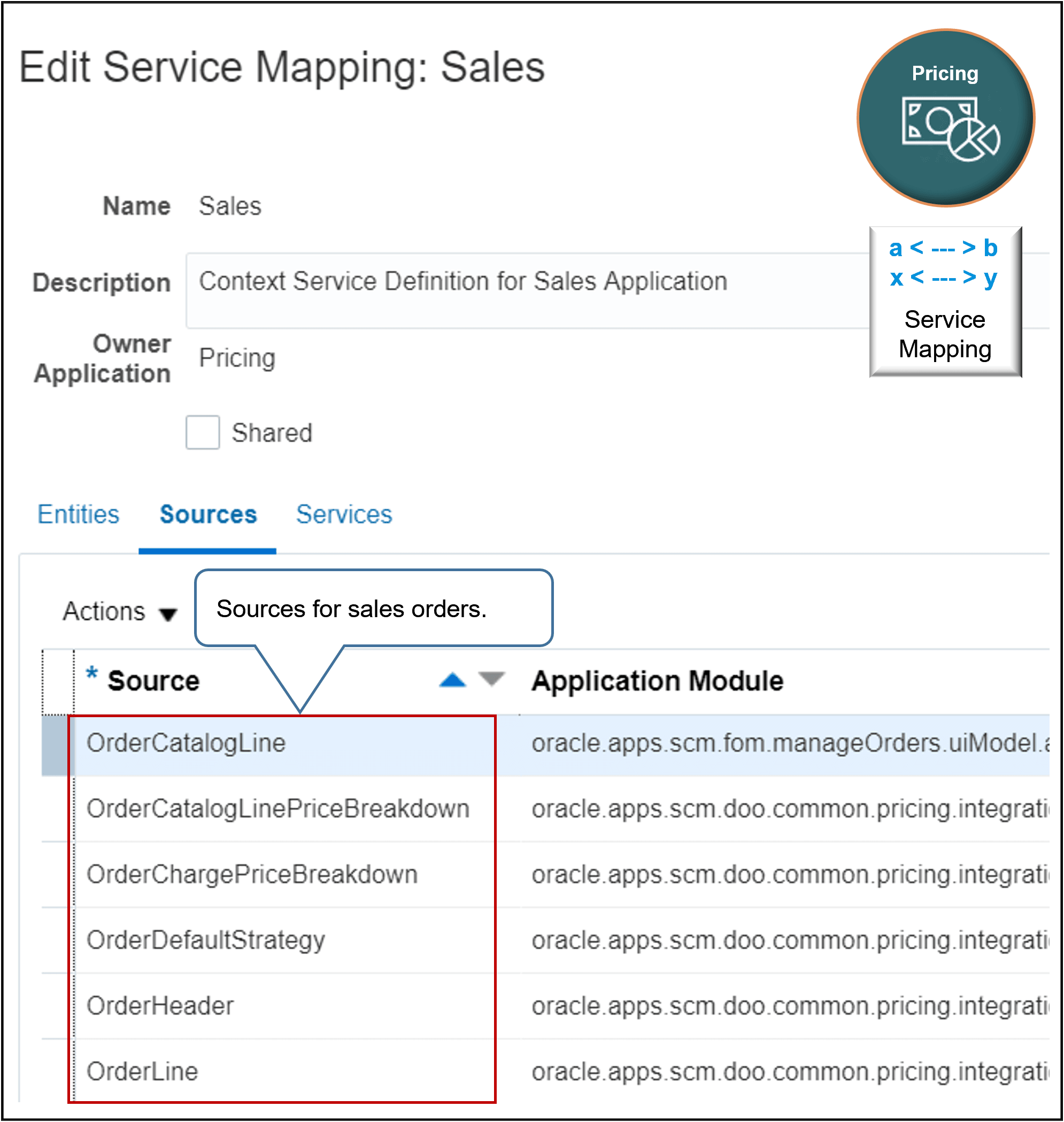Screen dimensions: 1064x1122
Task: Click the ascending sort triangle on Source column
Action: click(x=452, y=679)
